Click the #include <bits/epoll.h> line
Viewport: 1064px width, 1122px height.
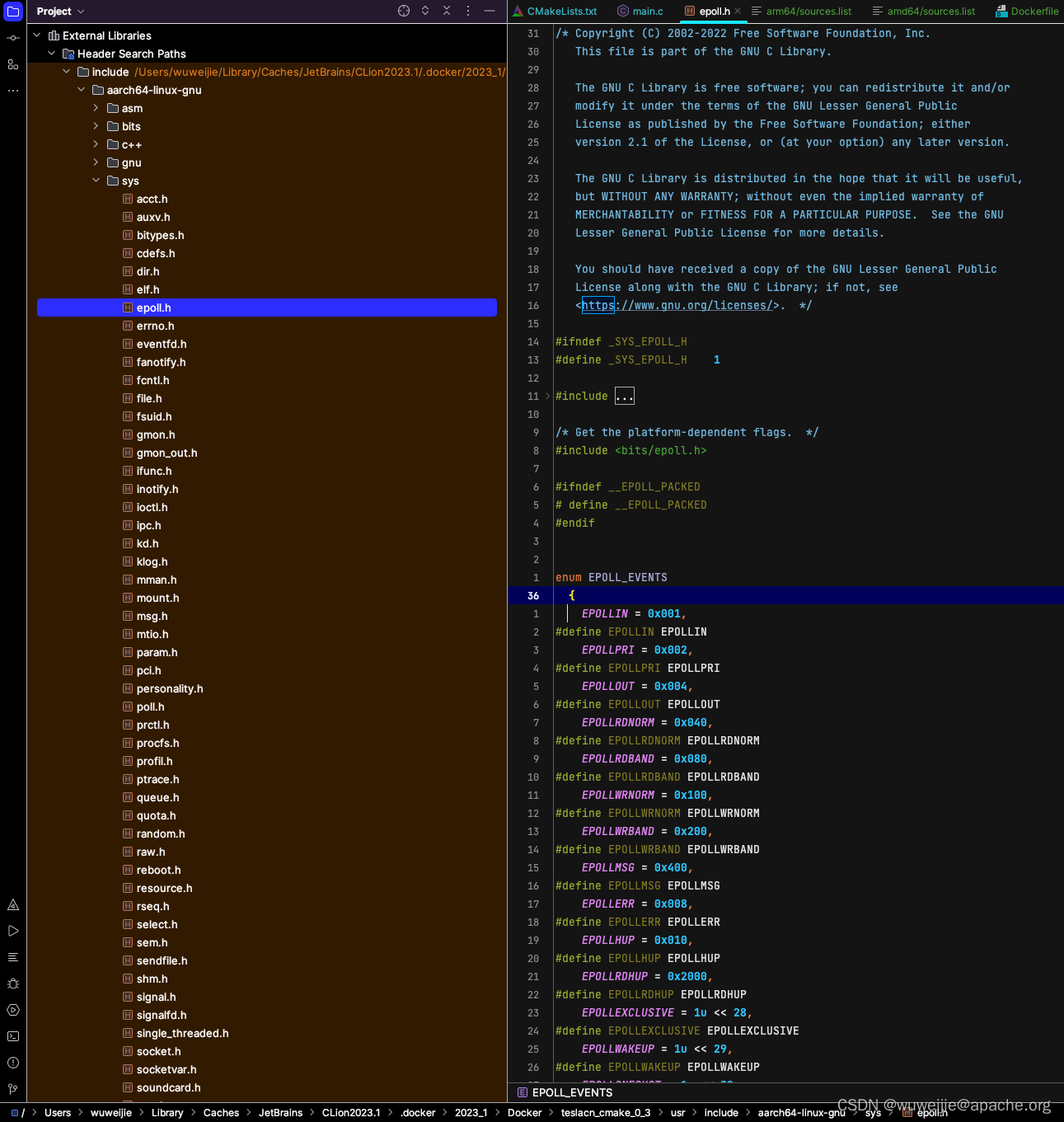[x=630, y=451]
